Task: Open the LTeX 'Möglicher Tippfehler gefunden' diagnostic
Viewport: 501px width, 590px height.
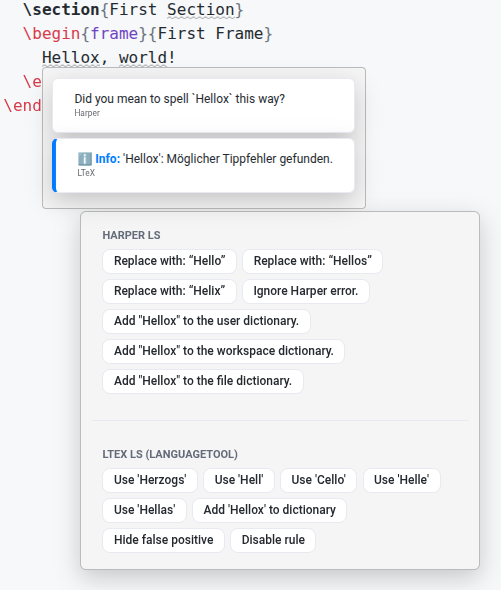Action: coord(203,166)
